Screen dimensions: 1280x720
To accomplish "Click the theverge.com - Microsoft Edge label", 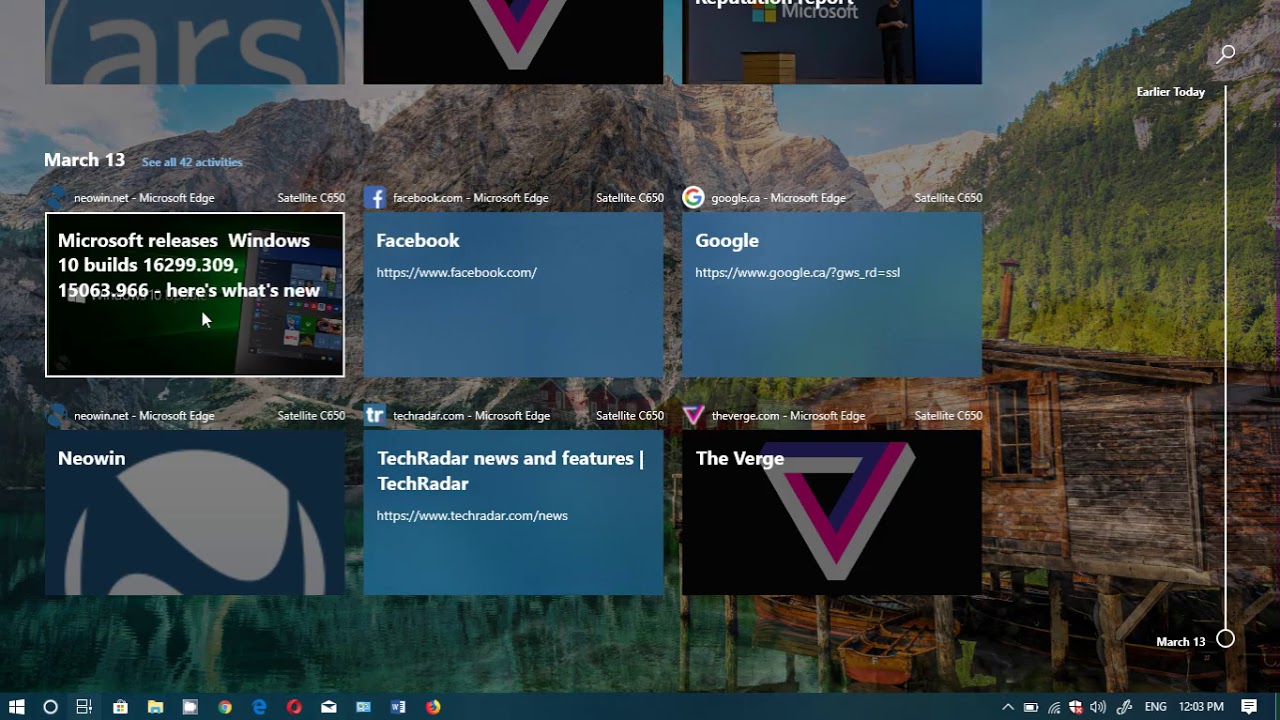I will point(788,416).
